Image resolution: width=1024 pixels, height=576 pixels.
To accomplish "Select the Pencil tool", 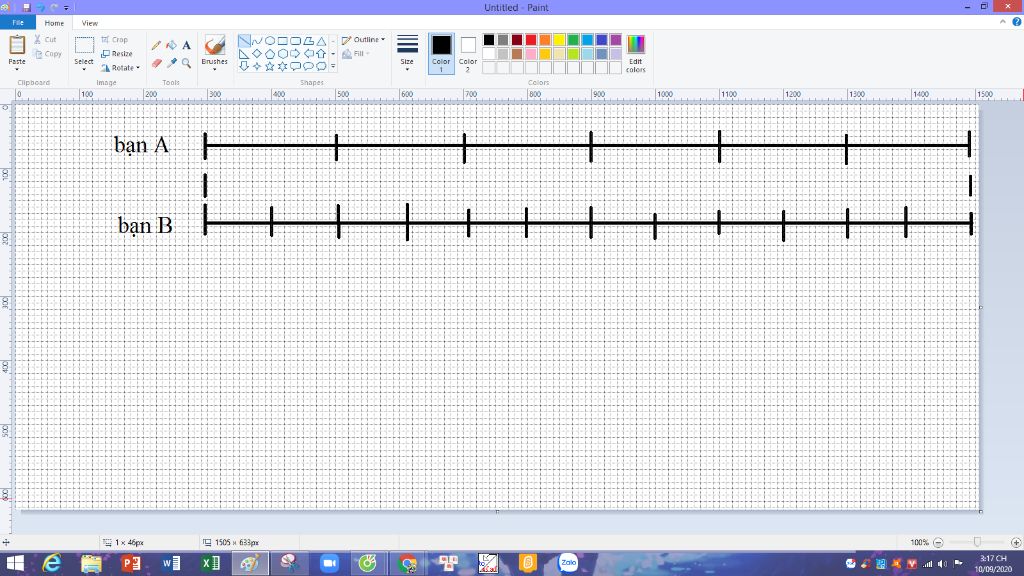I will tap(156, 45).
